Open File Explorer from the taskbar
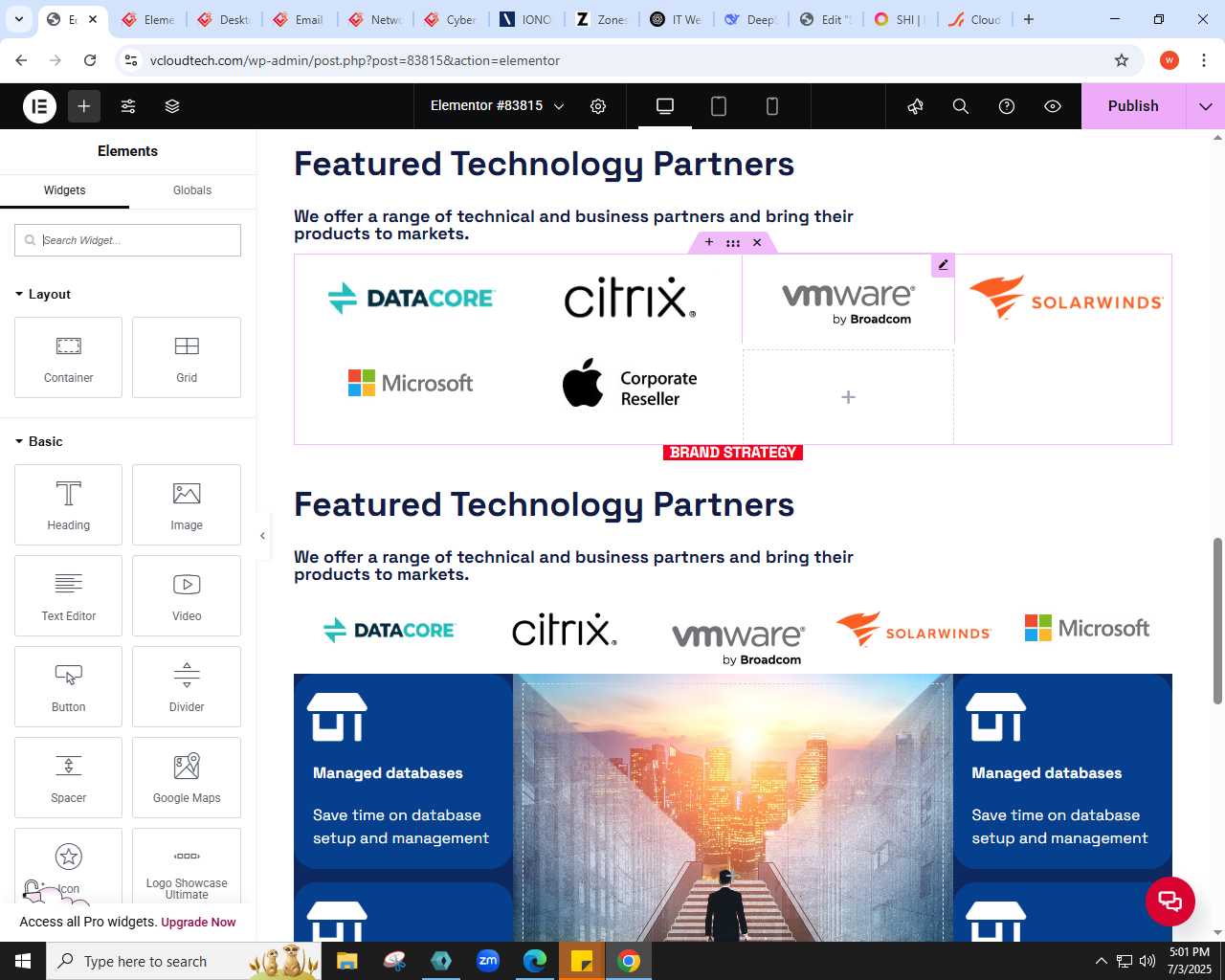This screenshot has width=1225, height=980. click(x=346, y=961)
